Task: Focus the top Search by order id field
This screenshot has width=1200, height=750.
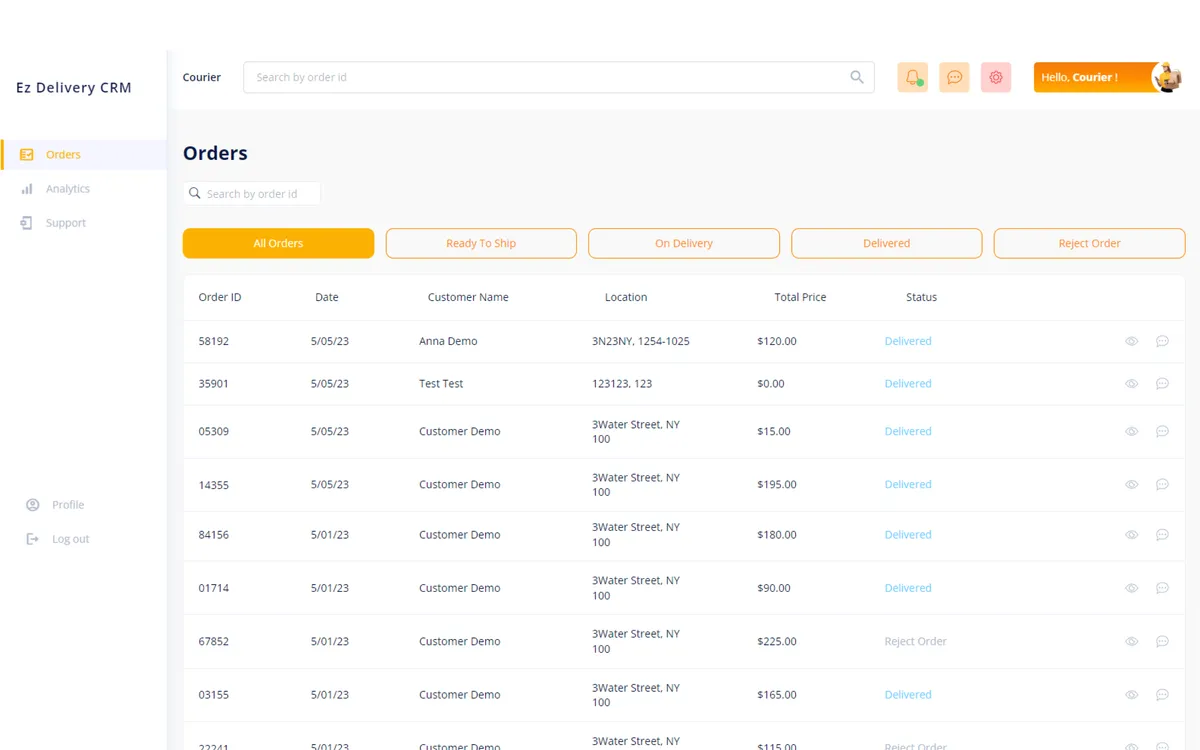Action: pyautogui.click(x=558, y=77)
